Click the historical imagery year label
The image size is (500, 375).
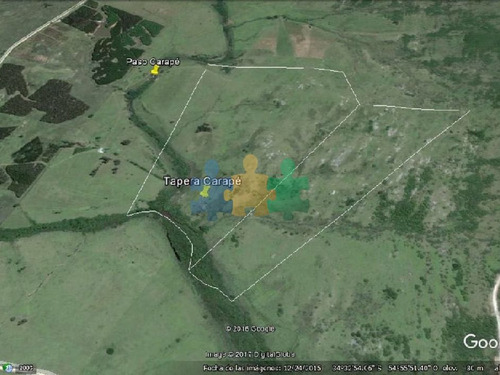coord(25,368)
